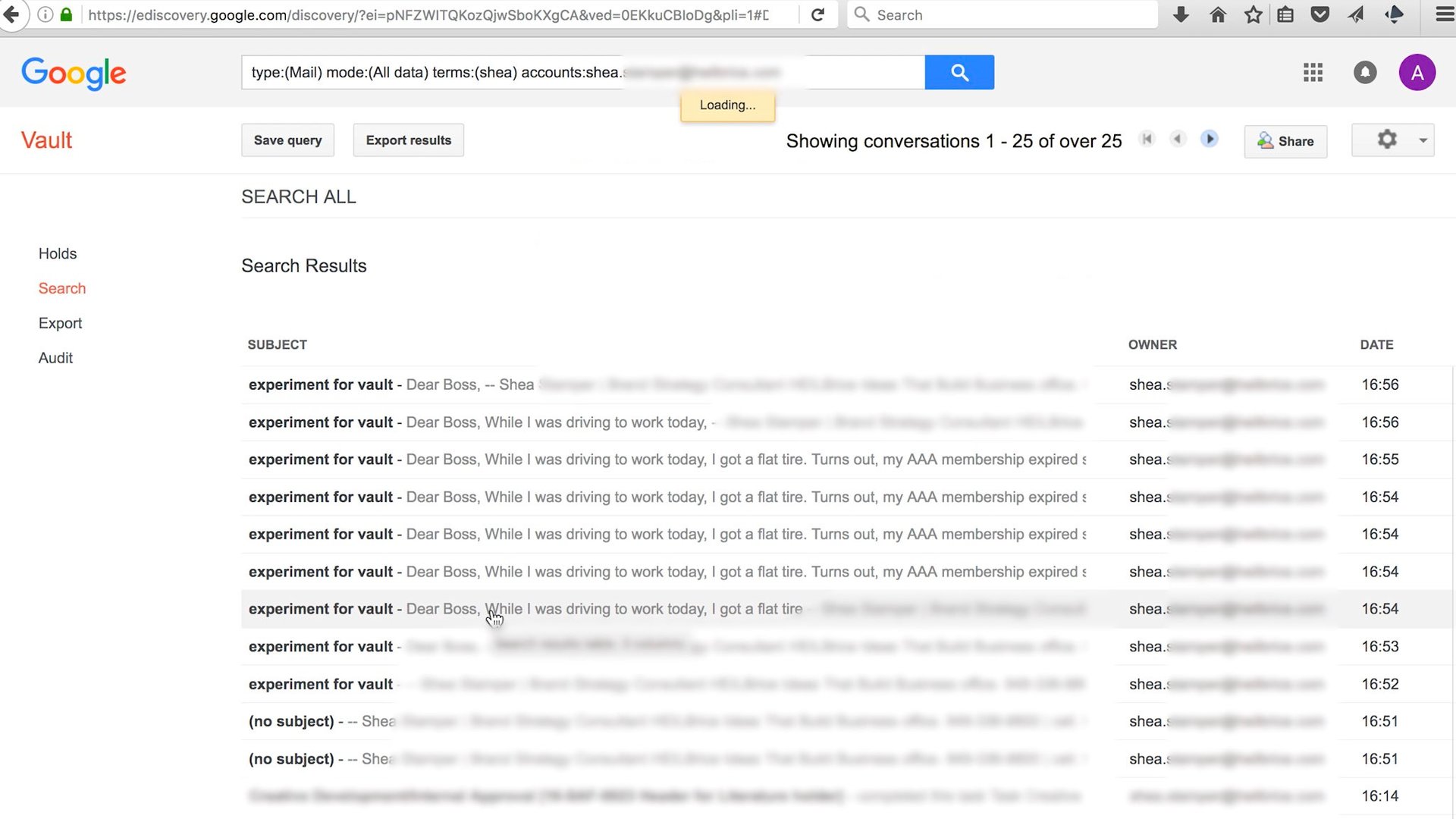This screenshot has height=819, width=1456.
Task: Open the bookmarks list icon
Action: pos(1285,14)
